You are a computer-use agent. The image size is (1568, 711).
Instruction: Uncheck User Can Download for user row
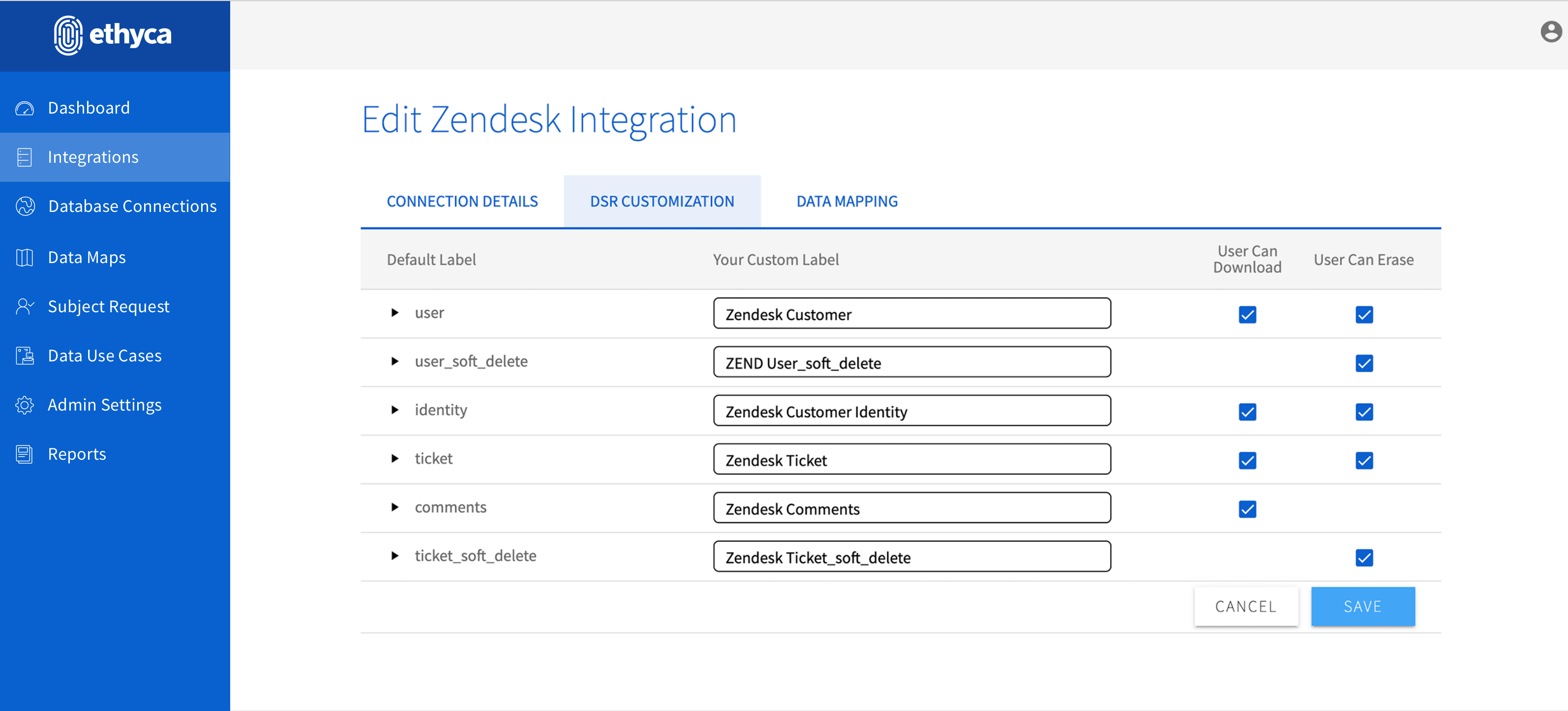tap(1247, 315)
